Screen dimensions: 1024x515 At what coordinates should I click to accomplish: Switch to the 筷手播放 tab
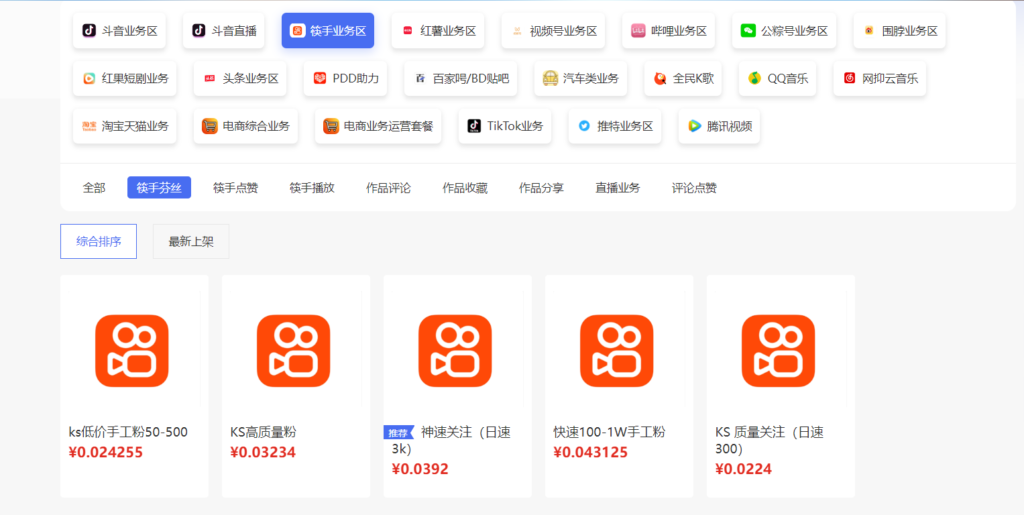coord(312,188)
